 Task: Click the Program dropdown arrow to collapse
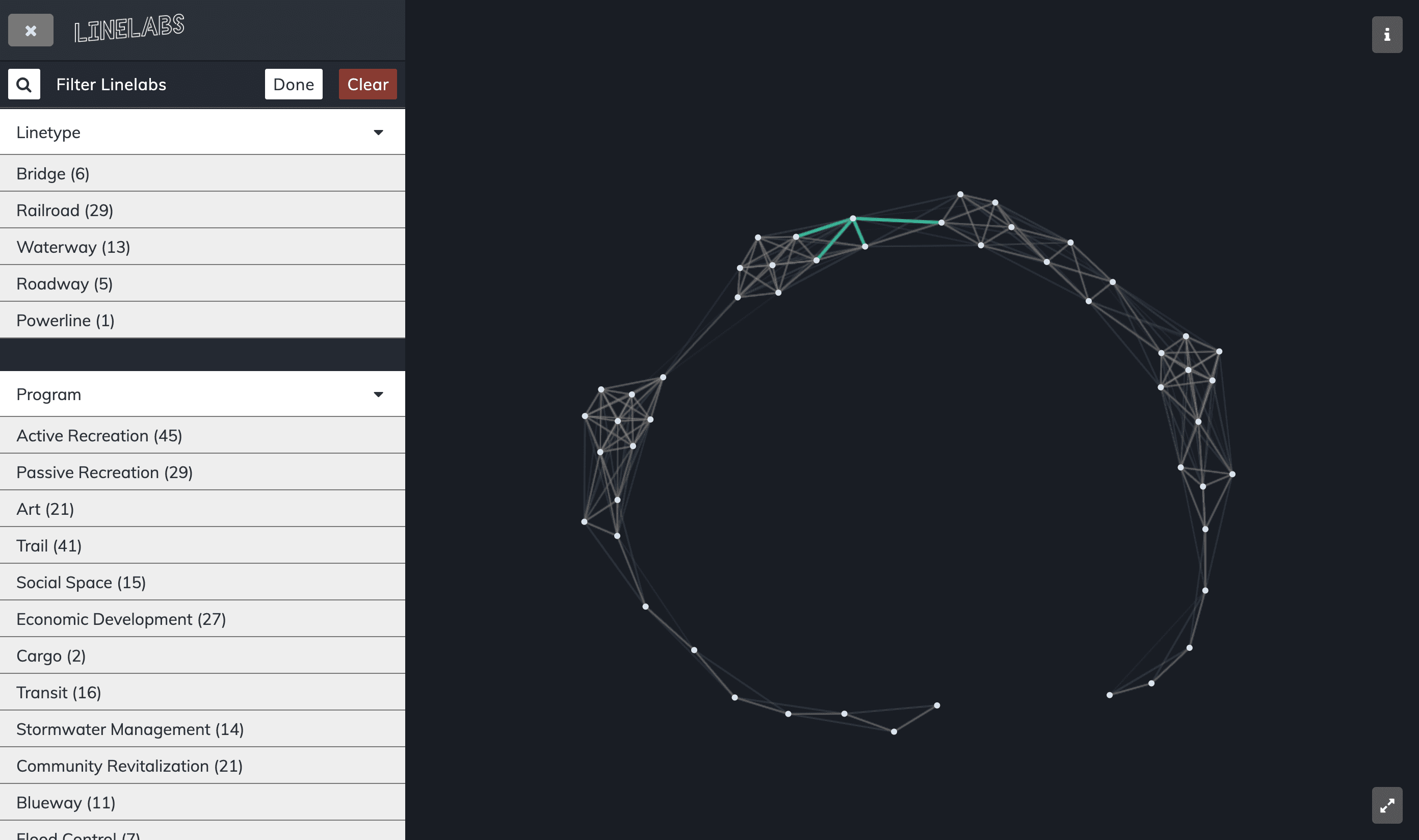(379, 394)
